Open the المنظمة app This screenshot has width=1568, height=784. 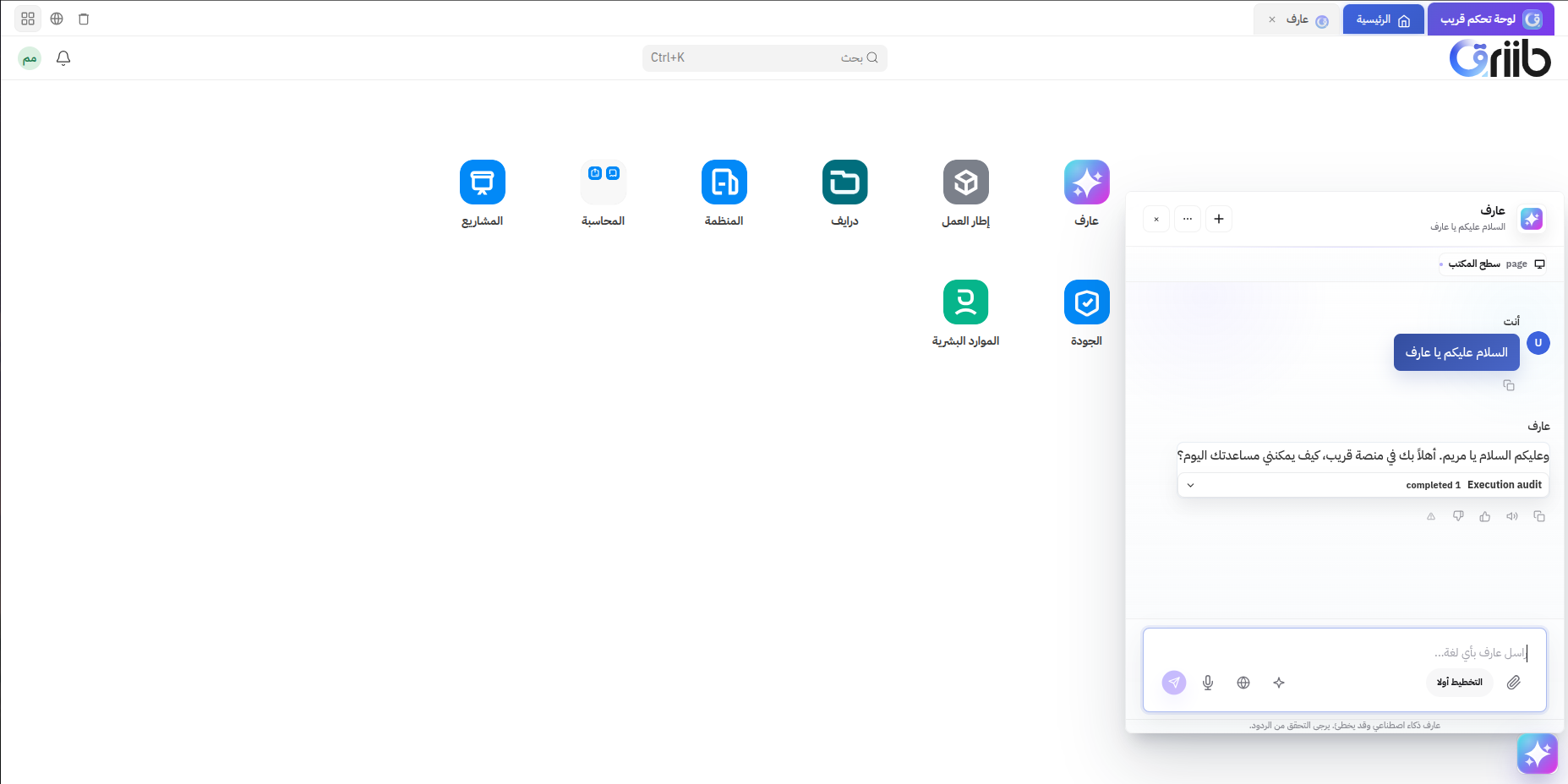click(x=724, y=182)
